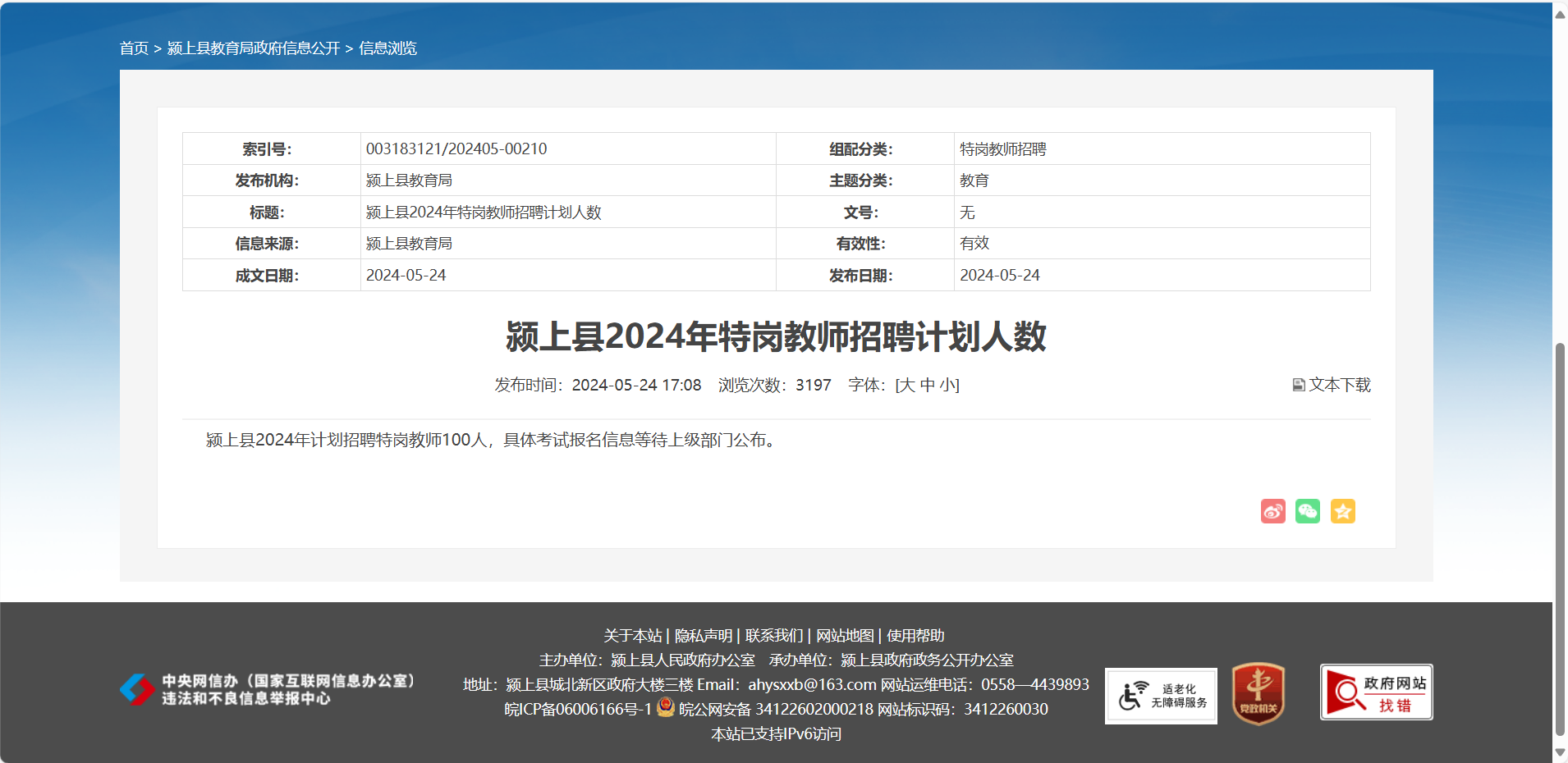The height and width of the screenshot is (763, 1568).
Task: Share article via WeChat icon
Action: (x=1307, y=511)
